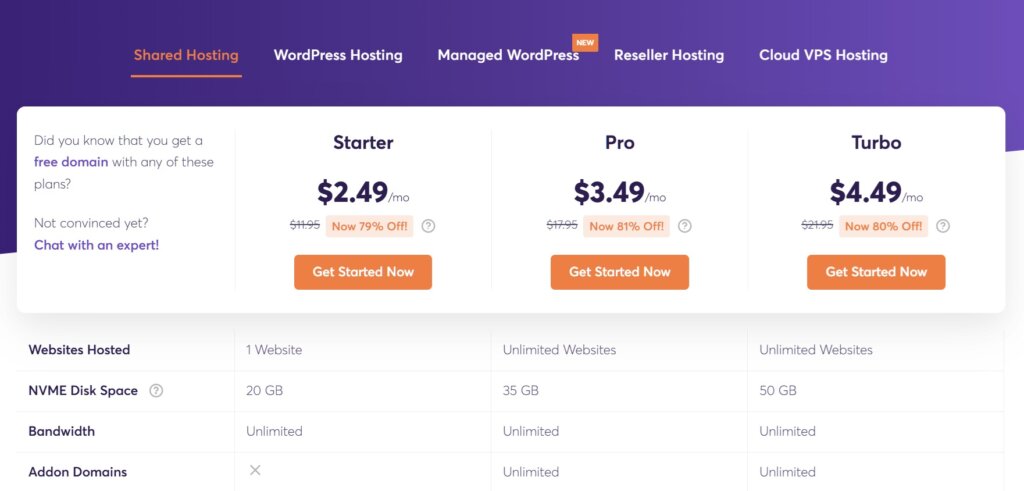Open the WordPress Hosting tab
Image resolution: width=1024 pixels, height=491 pixels.
click(338, 55)
